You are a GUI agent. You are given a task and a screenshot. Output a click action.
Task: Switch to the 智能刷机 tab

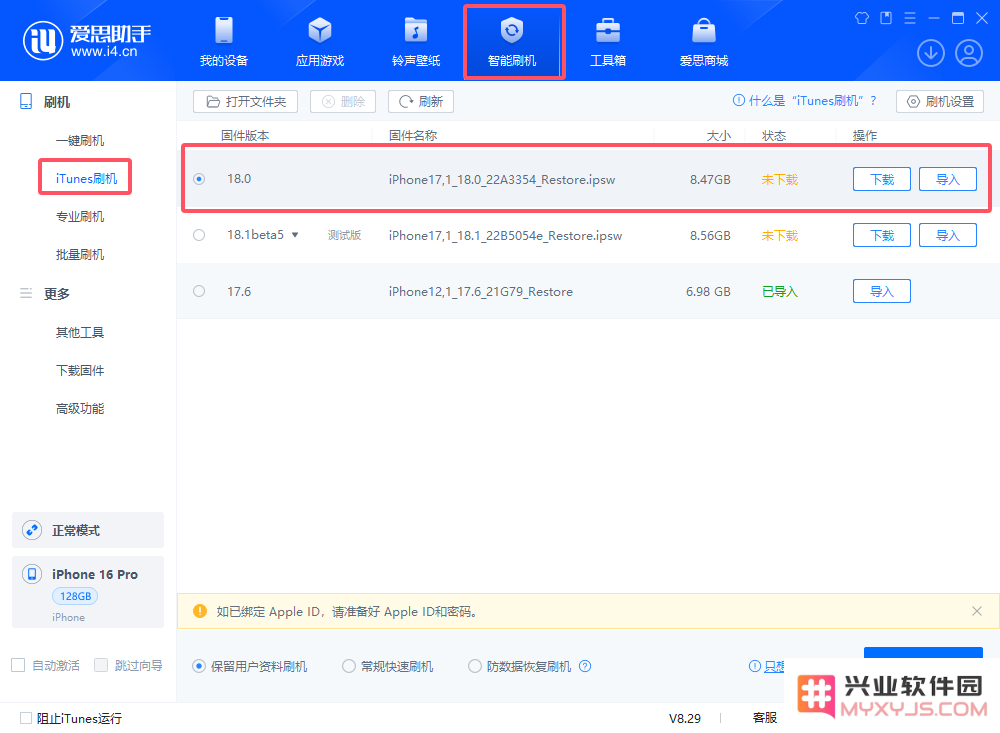[512, 42]
